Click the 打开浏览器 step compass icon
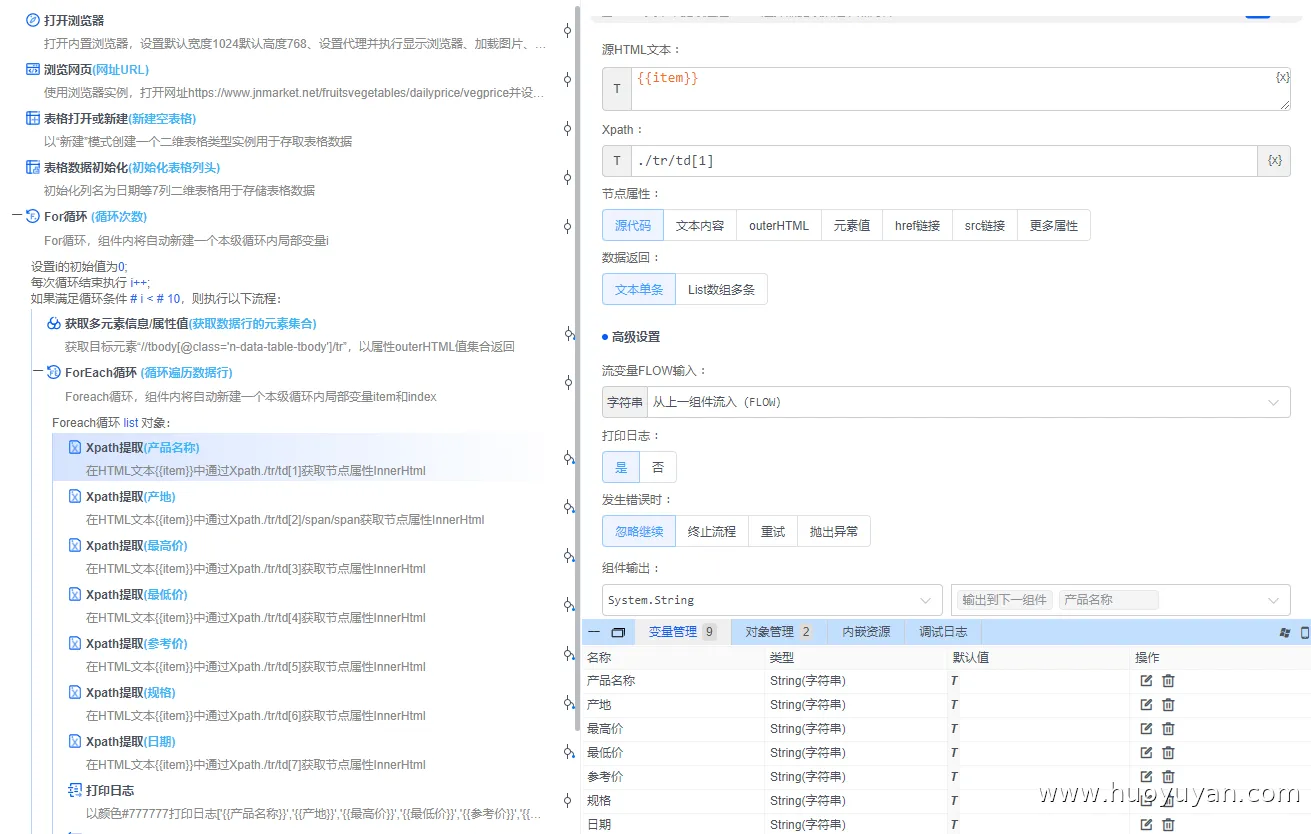This screenshot has width=1311, height=834. pos(33,20)
